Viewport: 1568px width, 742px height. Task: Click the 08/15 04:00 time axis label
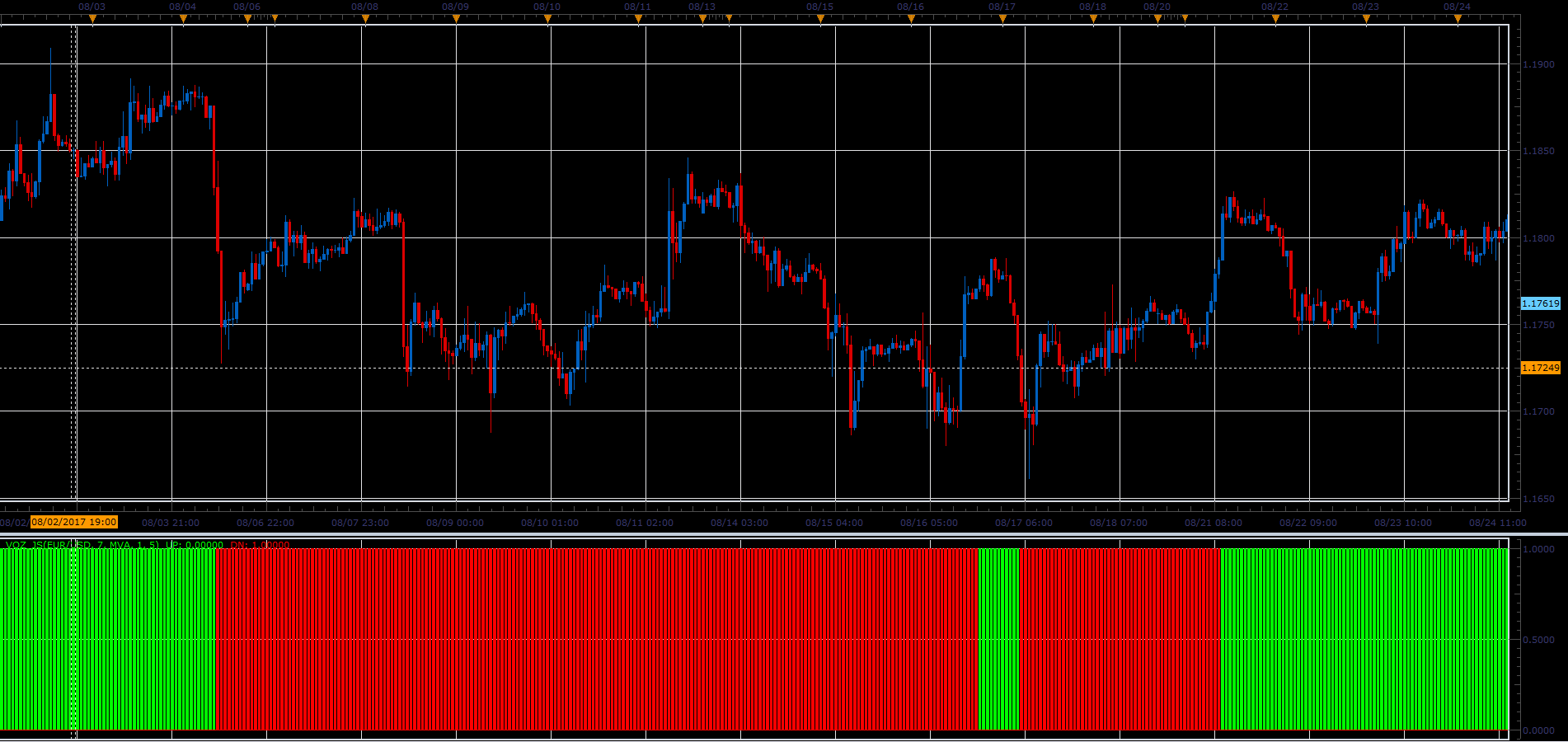point(834,523)
